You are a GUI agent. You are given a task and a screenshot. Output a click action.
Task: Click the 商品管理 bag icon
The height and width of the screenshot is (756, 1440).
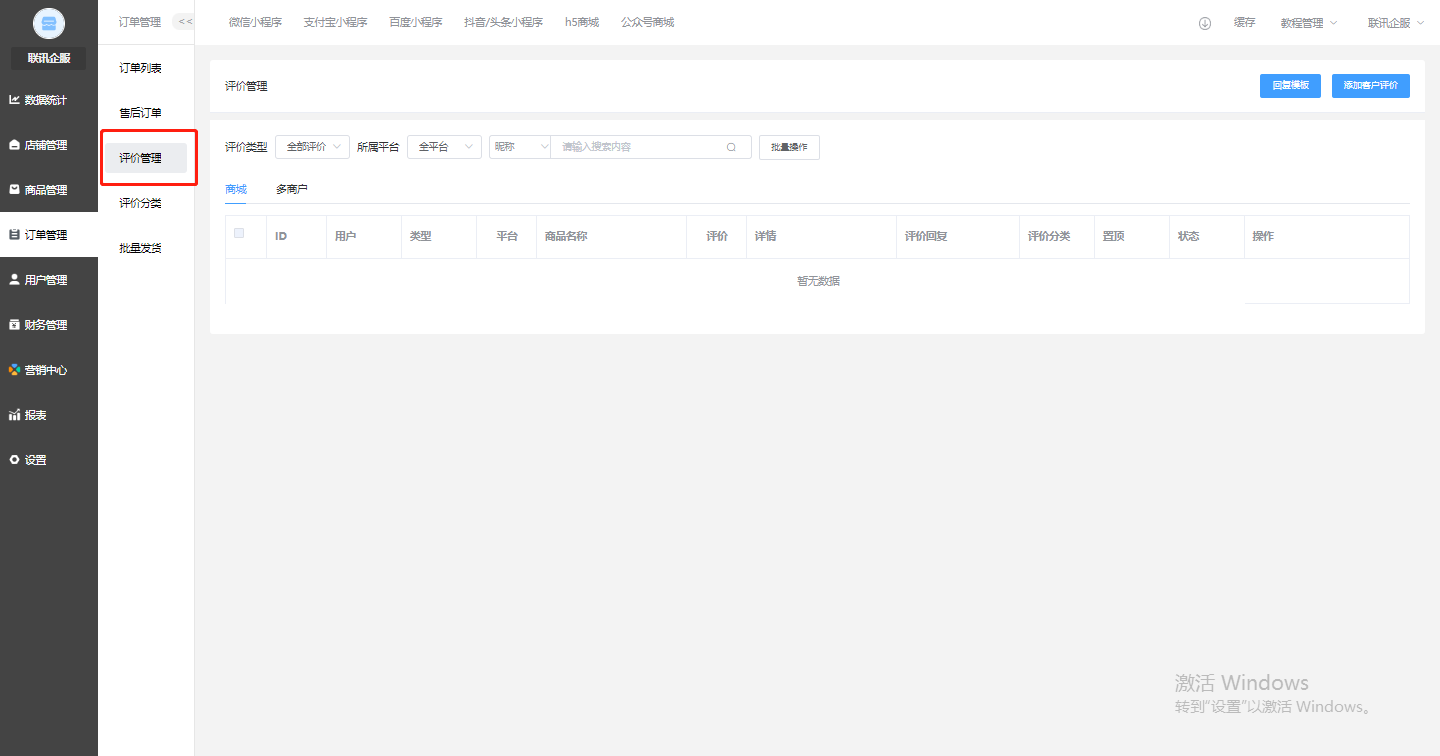(x=14, y=190)
